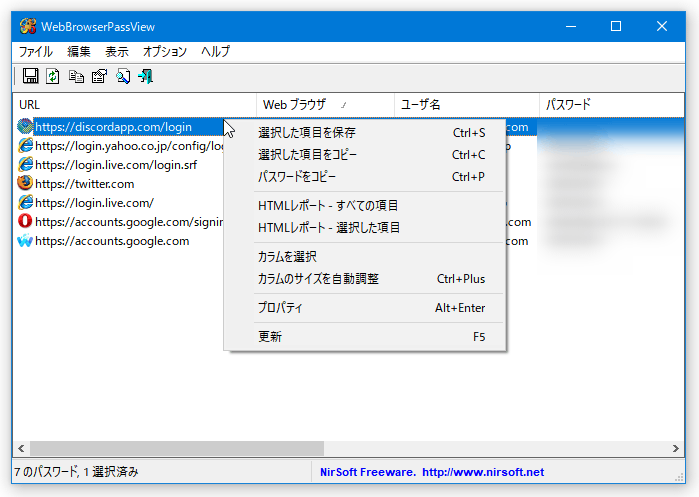Screen dimensions: 699x497
Task: Open the オプション menu
Action: pyautogui.click(x=164, y=52)
